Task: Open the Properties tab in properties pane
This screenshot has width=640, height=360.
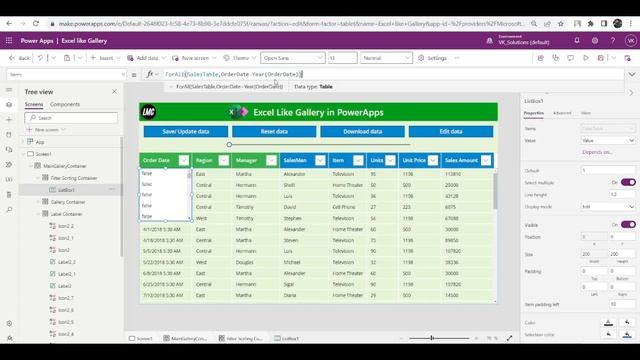Action: pos(533,113)
